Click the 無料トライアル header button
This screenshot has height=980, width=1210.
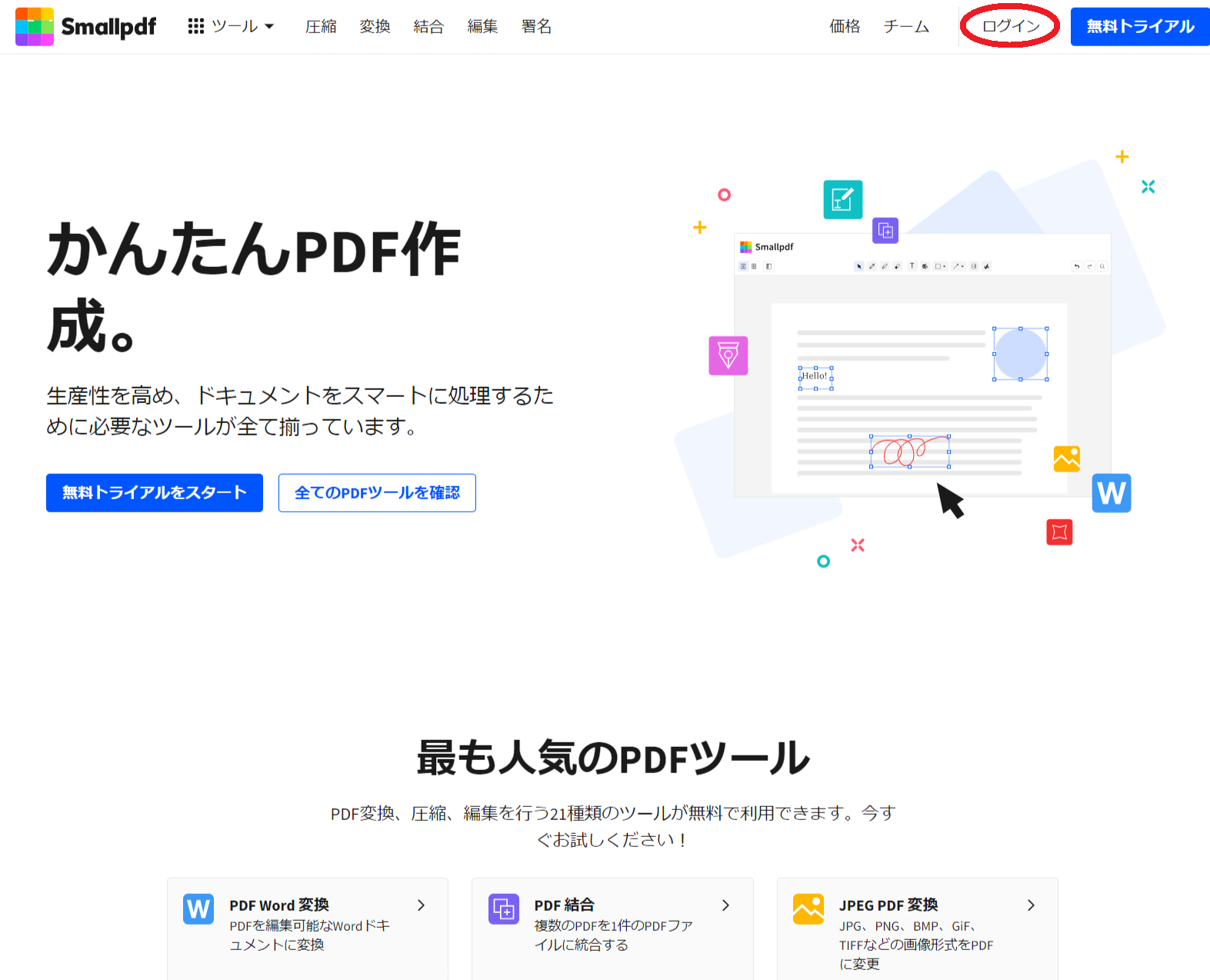1140,26
